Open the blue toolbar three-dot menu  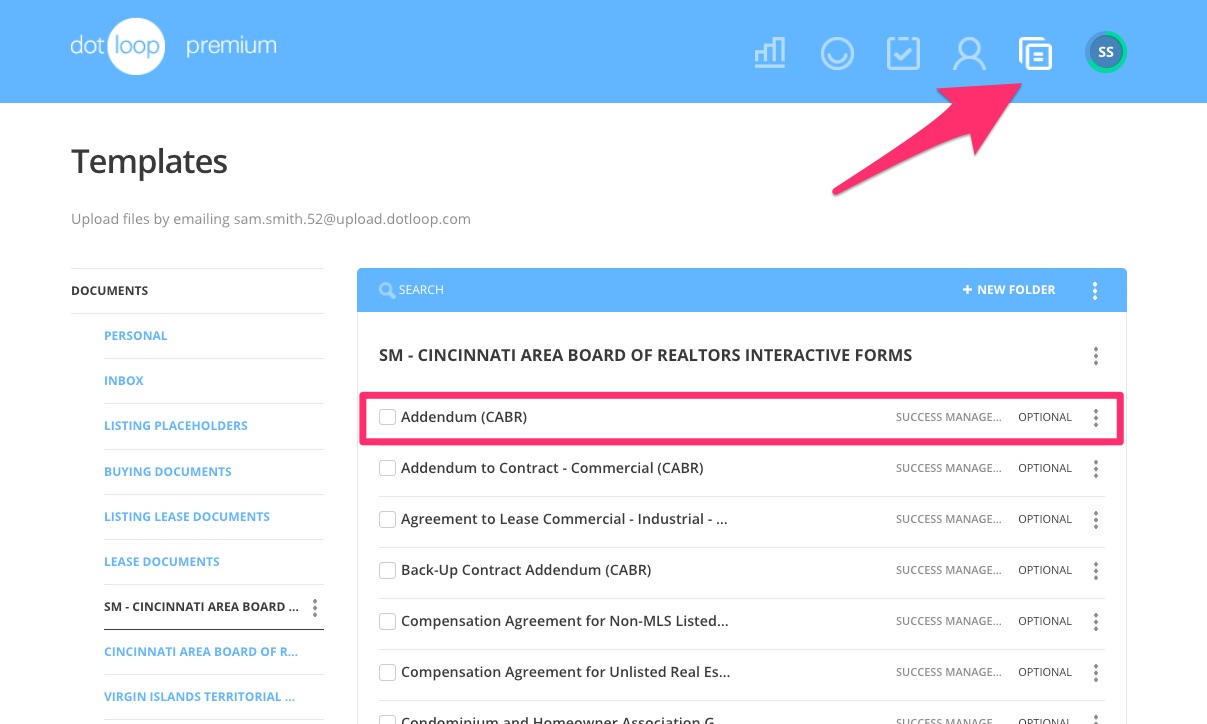[1095, 290]
